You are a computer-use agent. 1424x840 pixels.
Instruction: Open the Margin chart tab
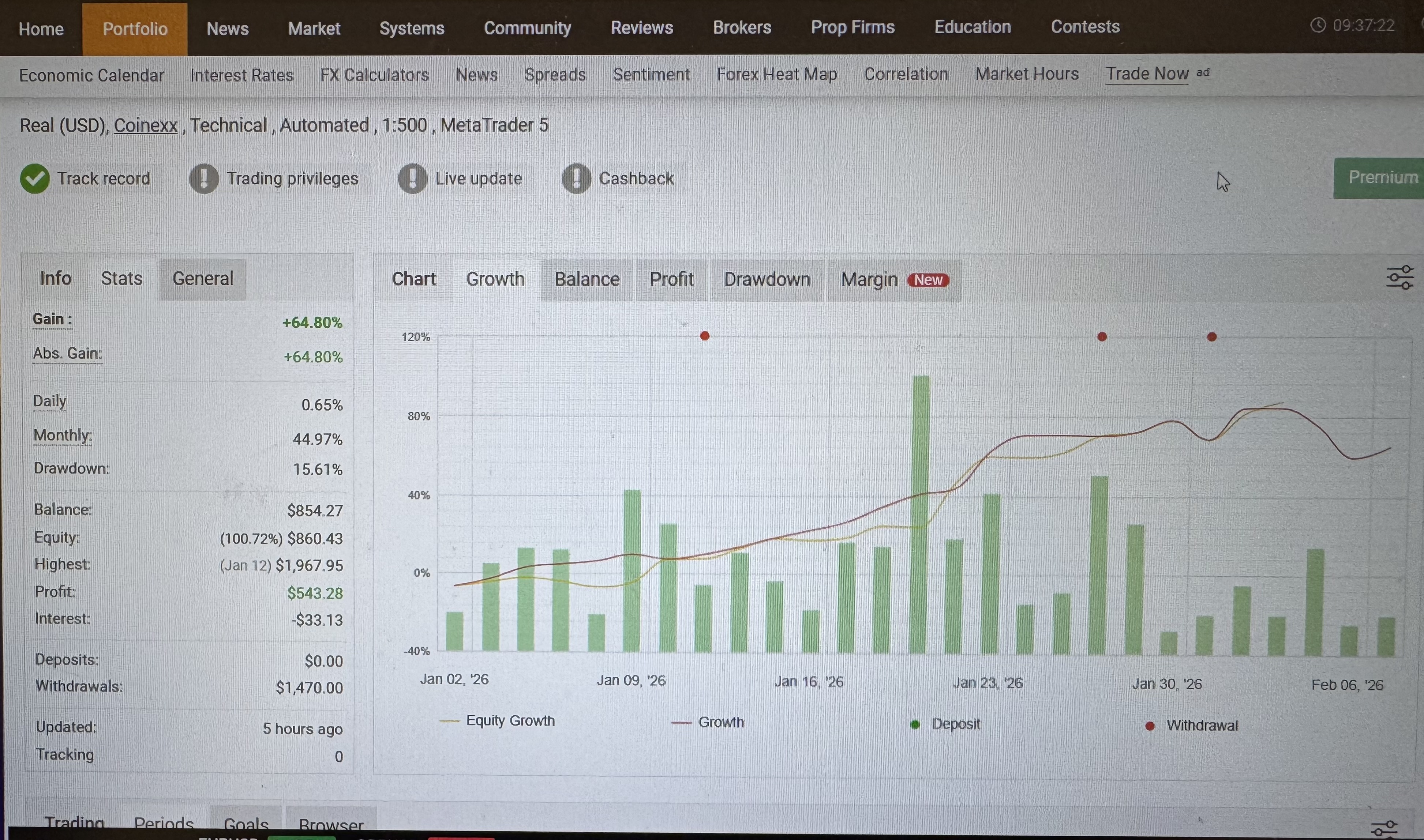tap(869, 280)
